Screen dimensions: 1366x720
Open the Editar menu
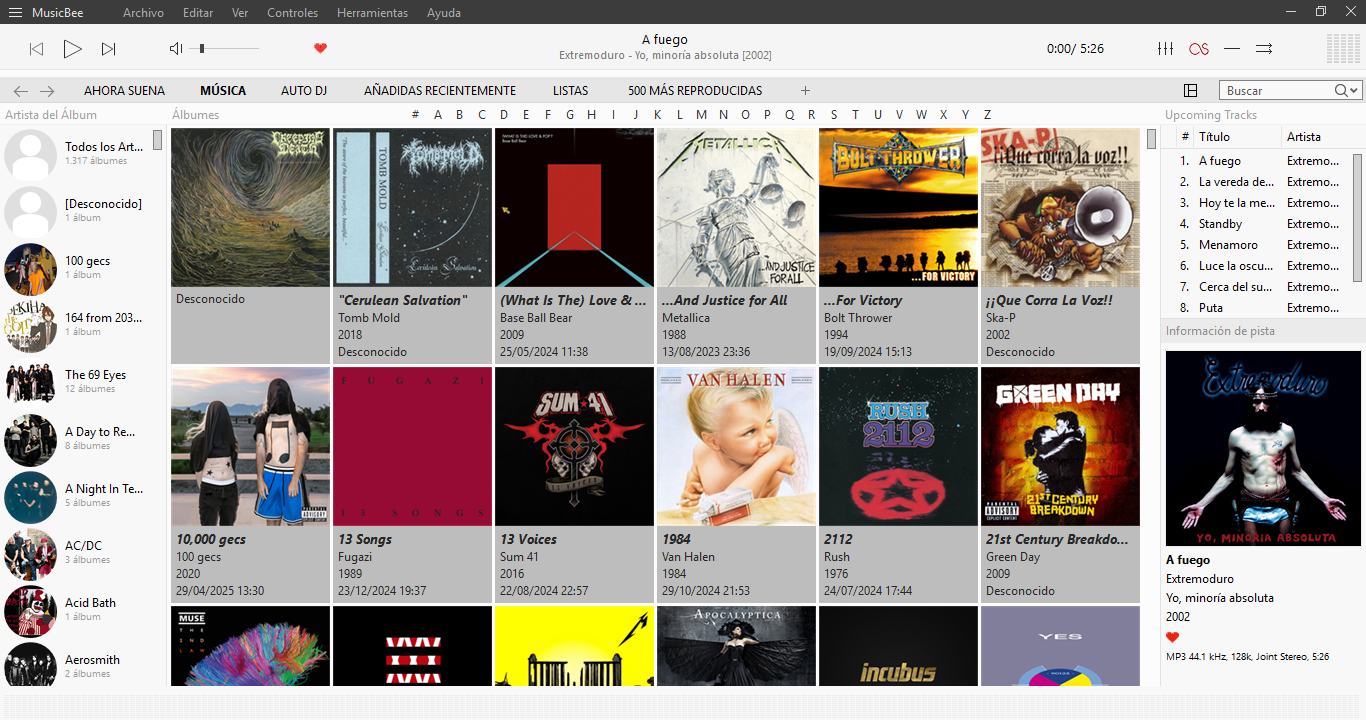click(x=198, y=13)
